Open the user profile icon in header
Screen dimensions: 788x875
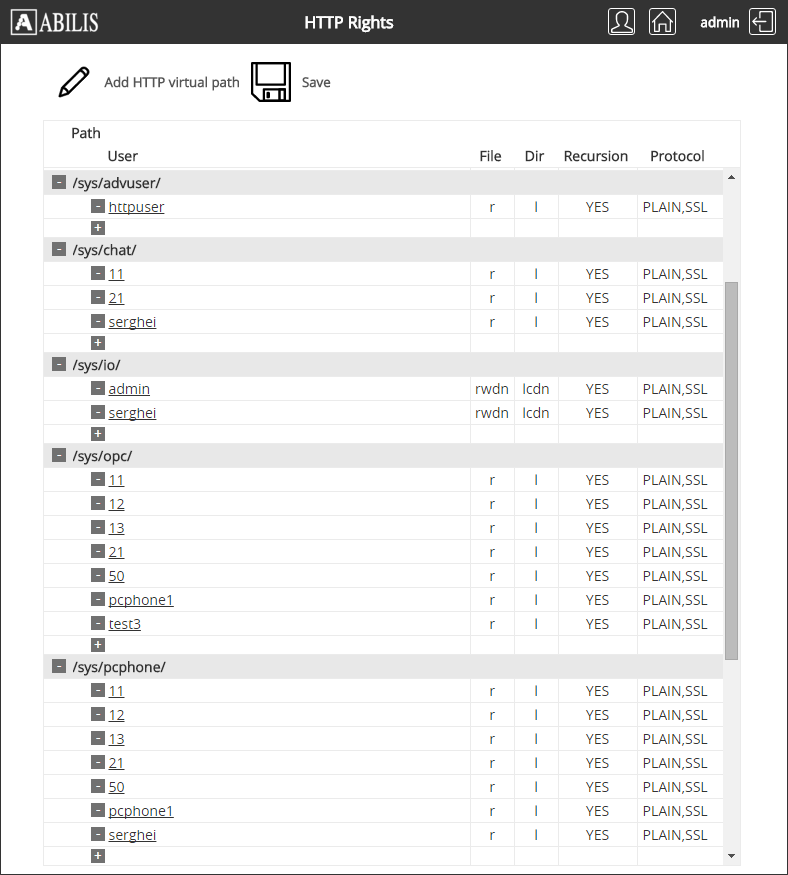pos(621,22)
